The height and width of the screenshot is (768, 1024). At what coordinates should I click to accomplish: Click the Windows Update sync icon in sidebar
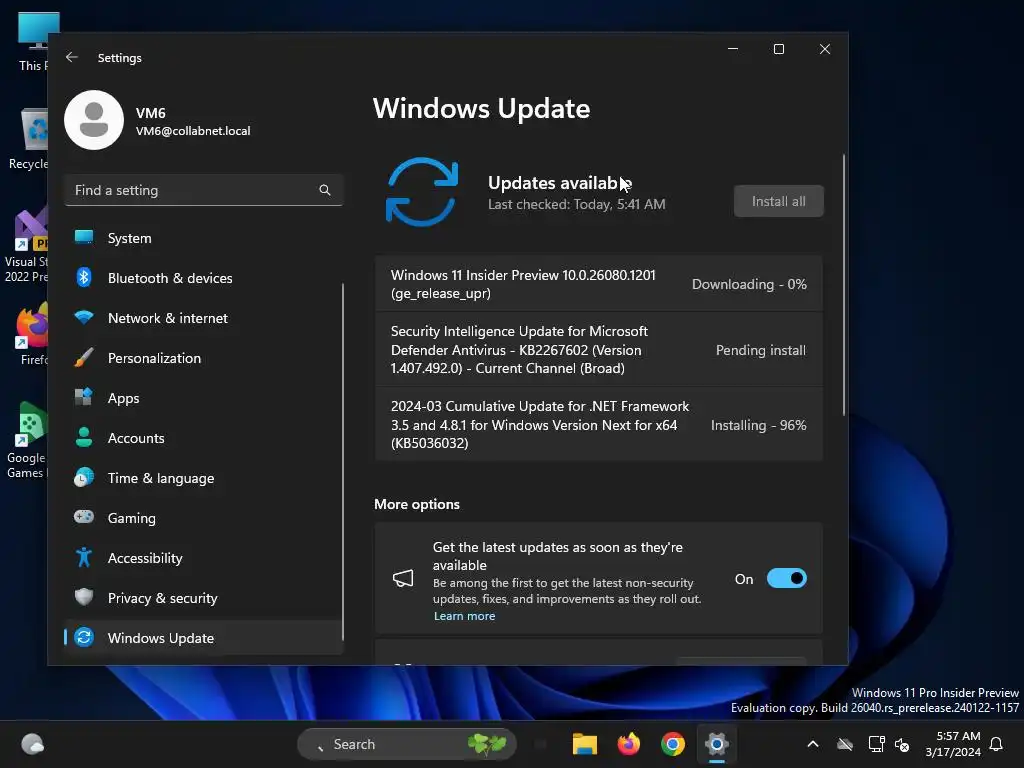pyautogui.click(x=84, y=637)
